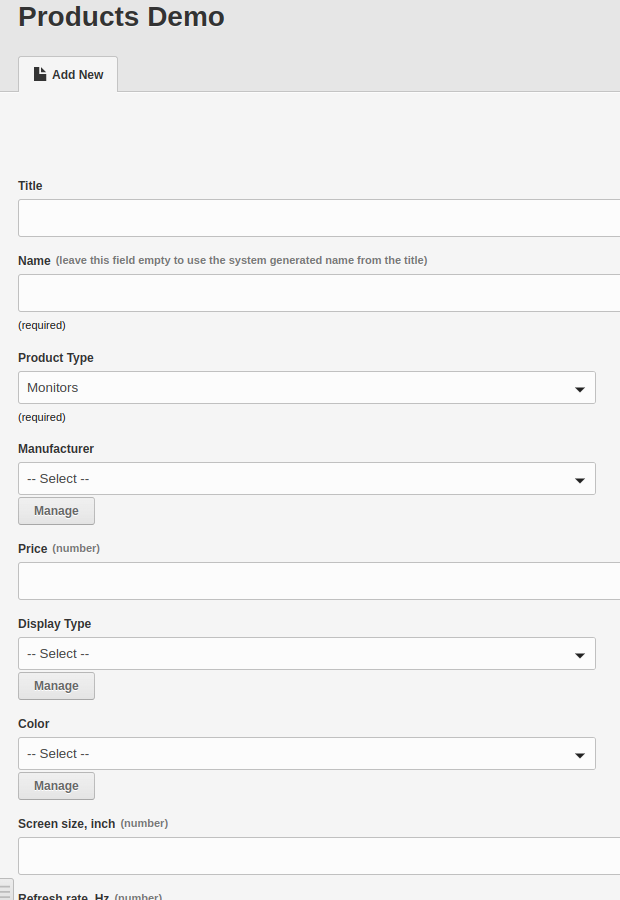Click Manage button under Manufacturer
Screen dimensions: 620x900
coord(56,511)
